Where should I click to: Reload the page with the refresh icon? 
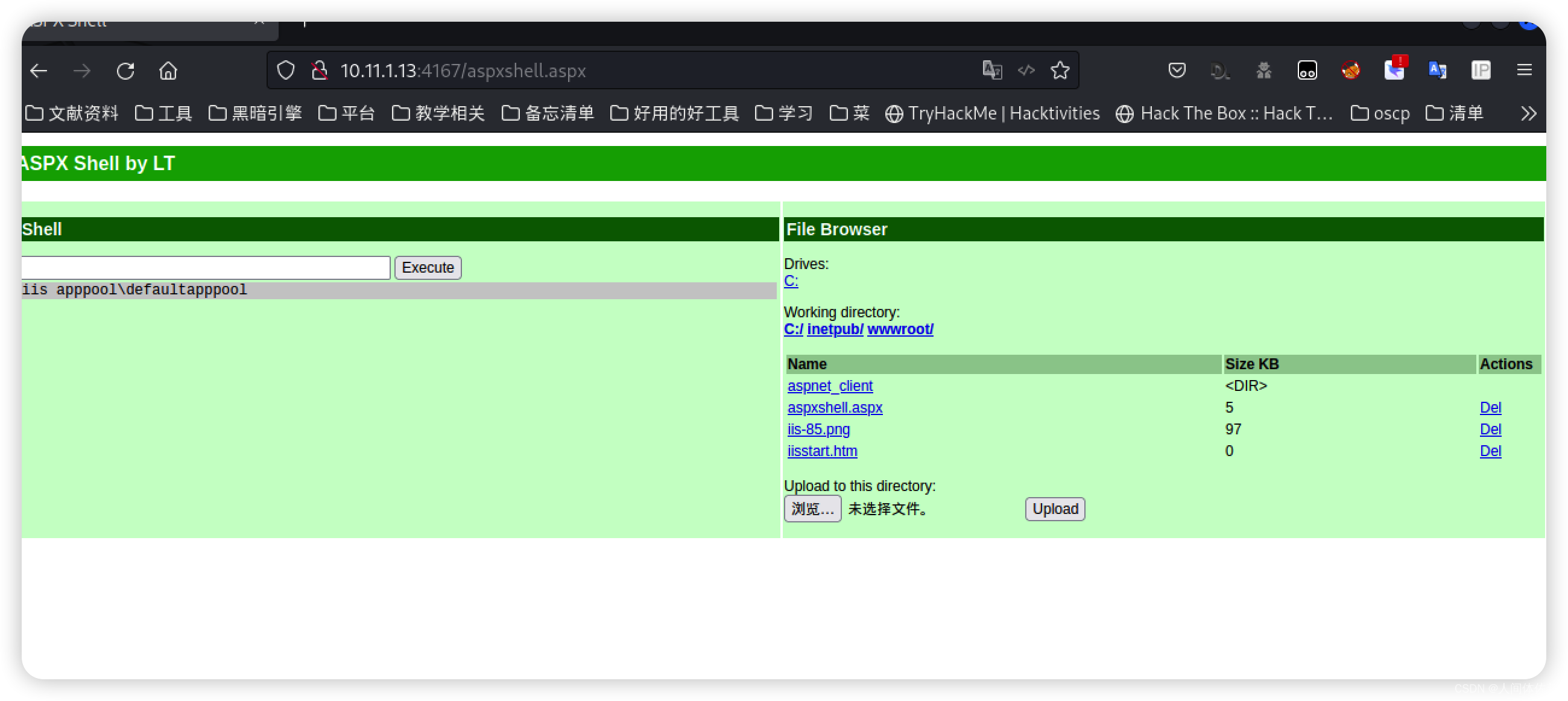coord(125,71)
